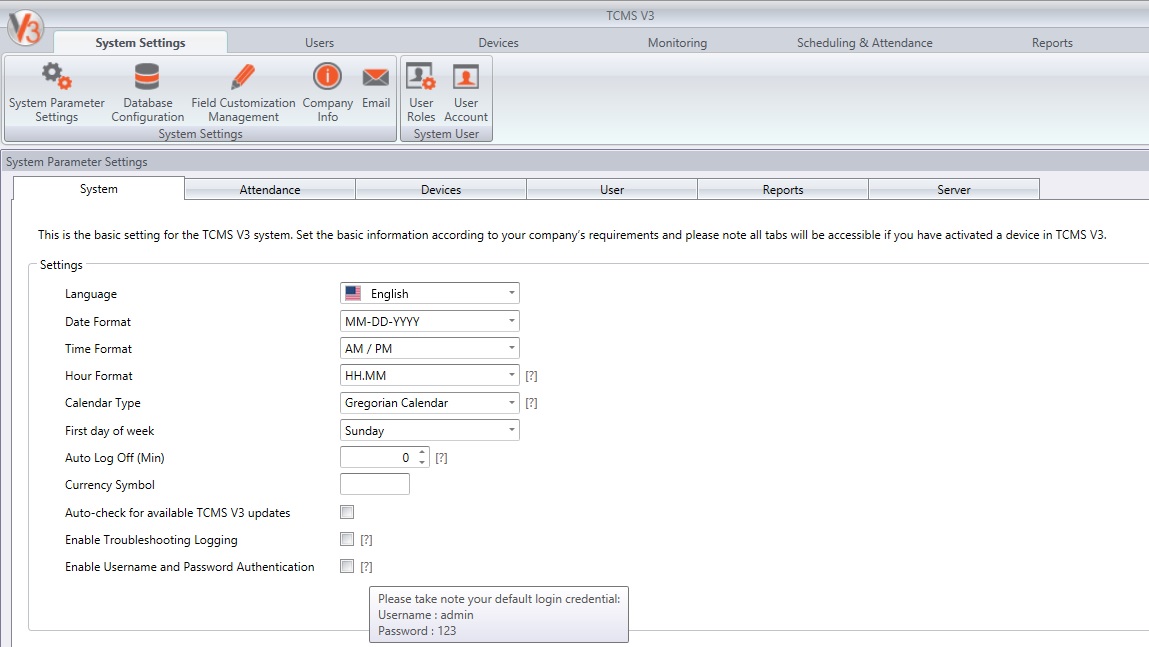Open the First day of week dropdown

(429, 430)
